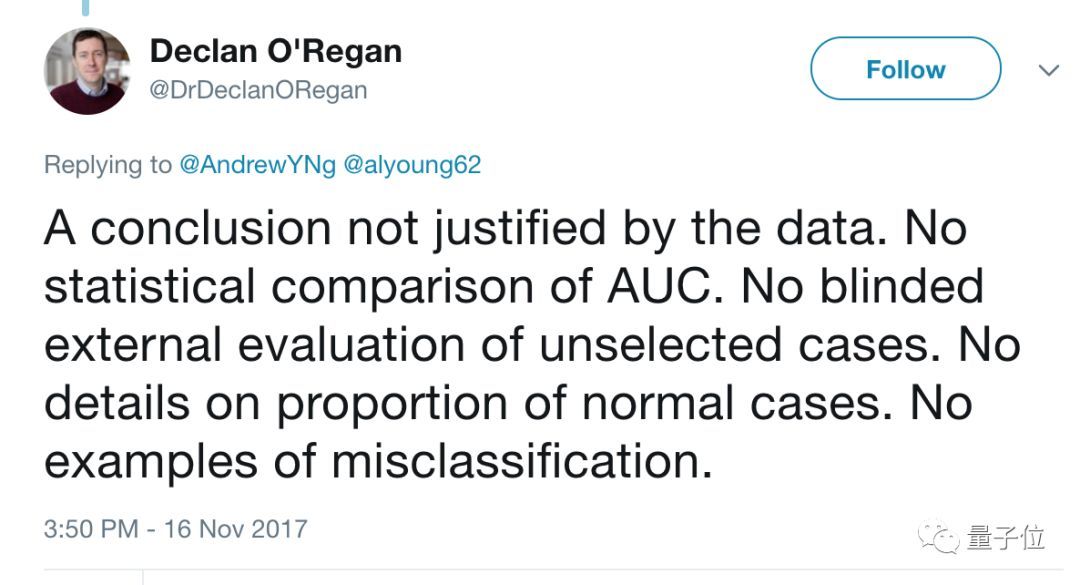1080x585 pixels.
Task: Click the 量子位 watermark text
Action: 1005,537
